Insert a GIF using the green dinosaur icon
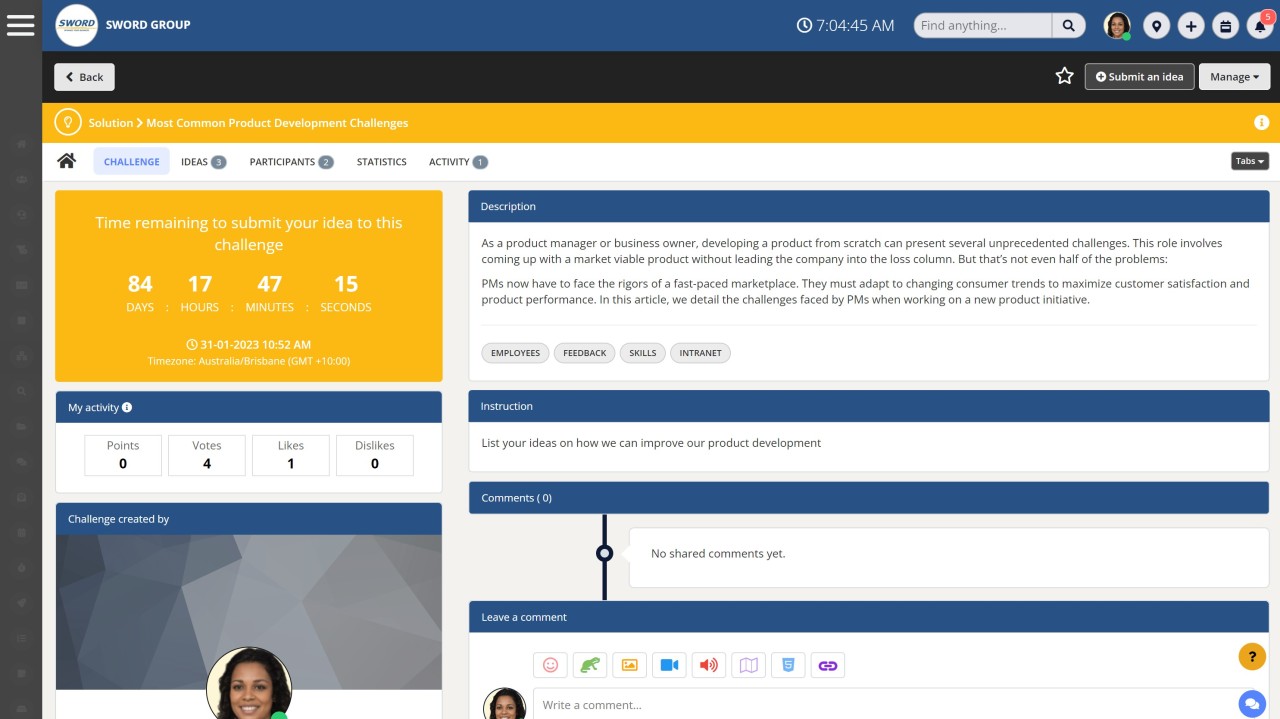This screenshot has height=719, width=1280. (590, 664)
